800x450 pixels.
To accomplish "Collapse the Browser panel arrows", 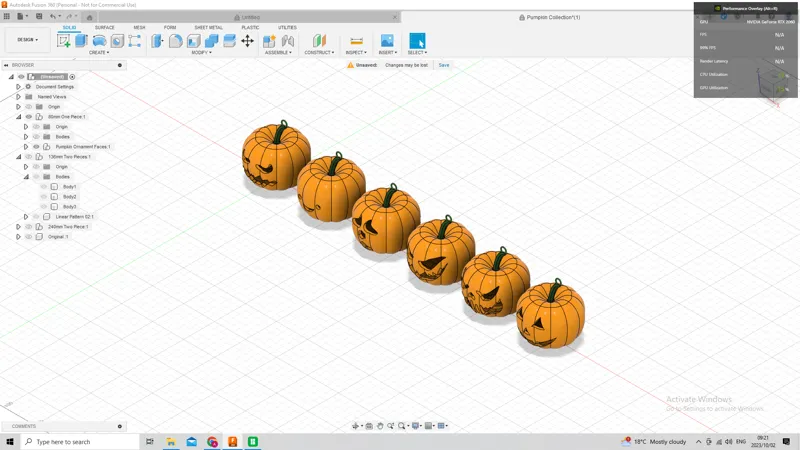I will pyautogui.click(x=6, y=65).
